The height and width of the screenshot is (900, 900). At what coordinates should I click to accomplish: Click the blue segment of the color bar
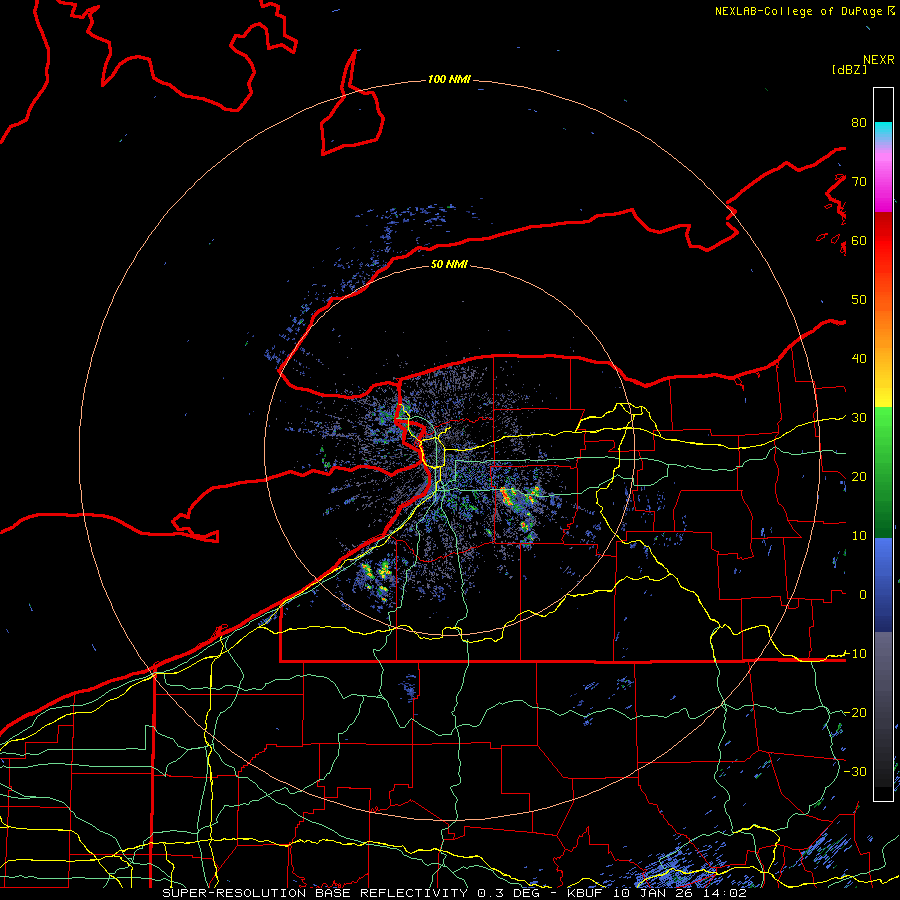(x=883, y=584)
